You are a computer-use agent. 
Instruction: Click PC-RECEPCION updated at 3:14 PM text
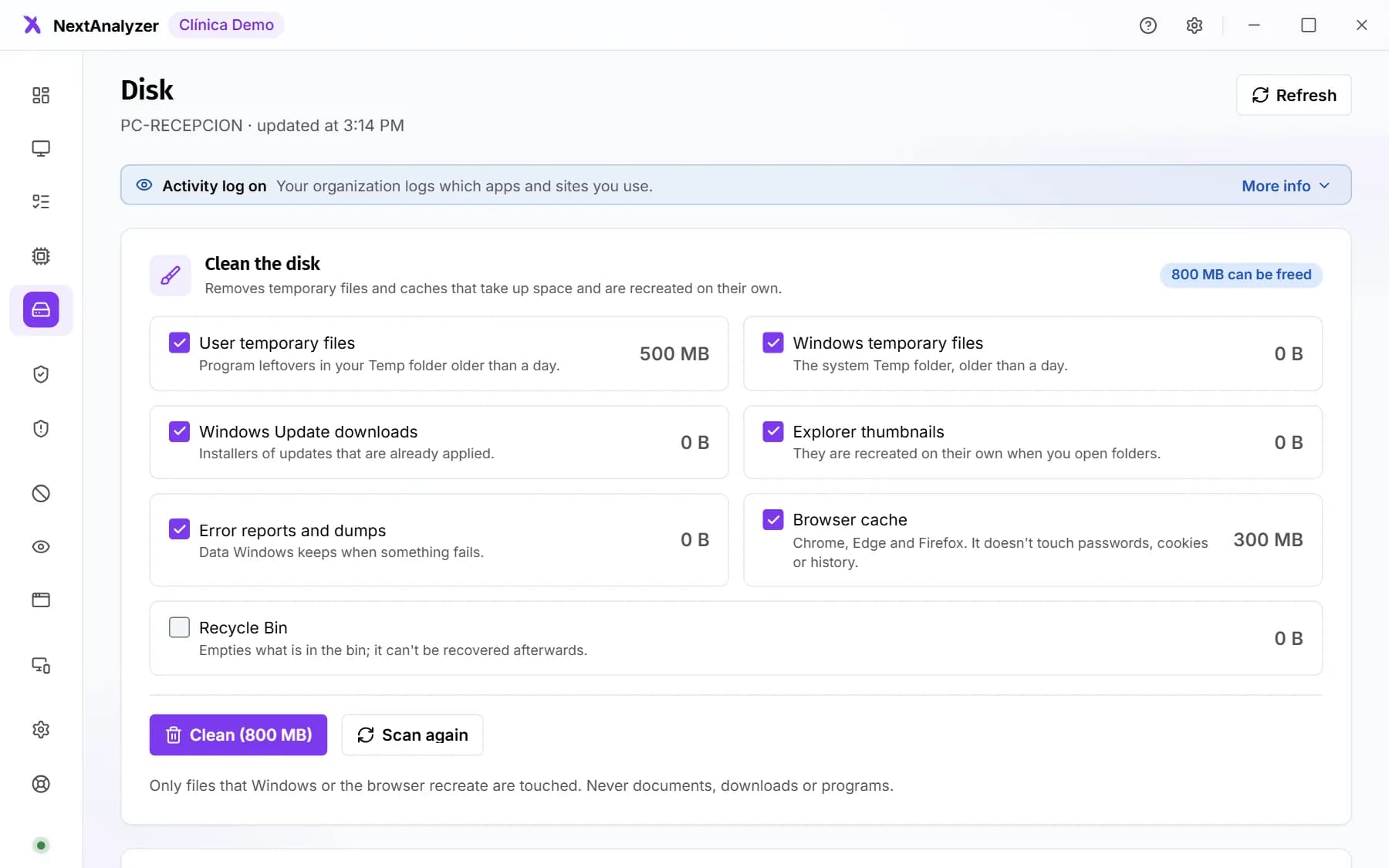pos(262,126)
